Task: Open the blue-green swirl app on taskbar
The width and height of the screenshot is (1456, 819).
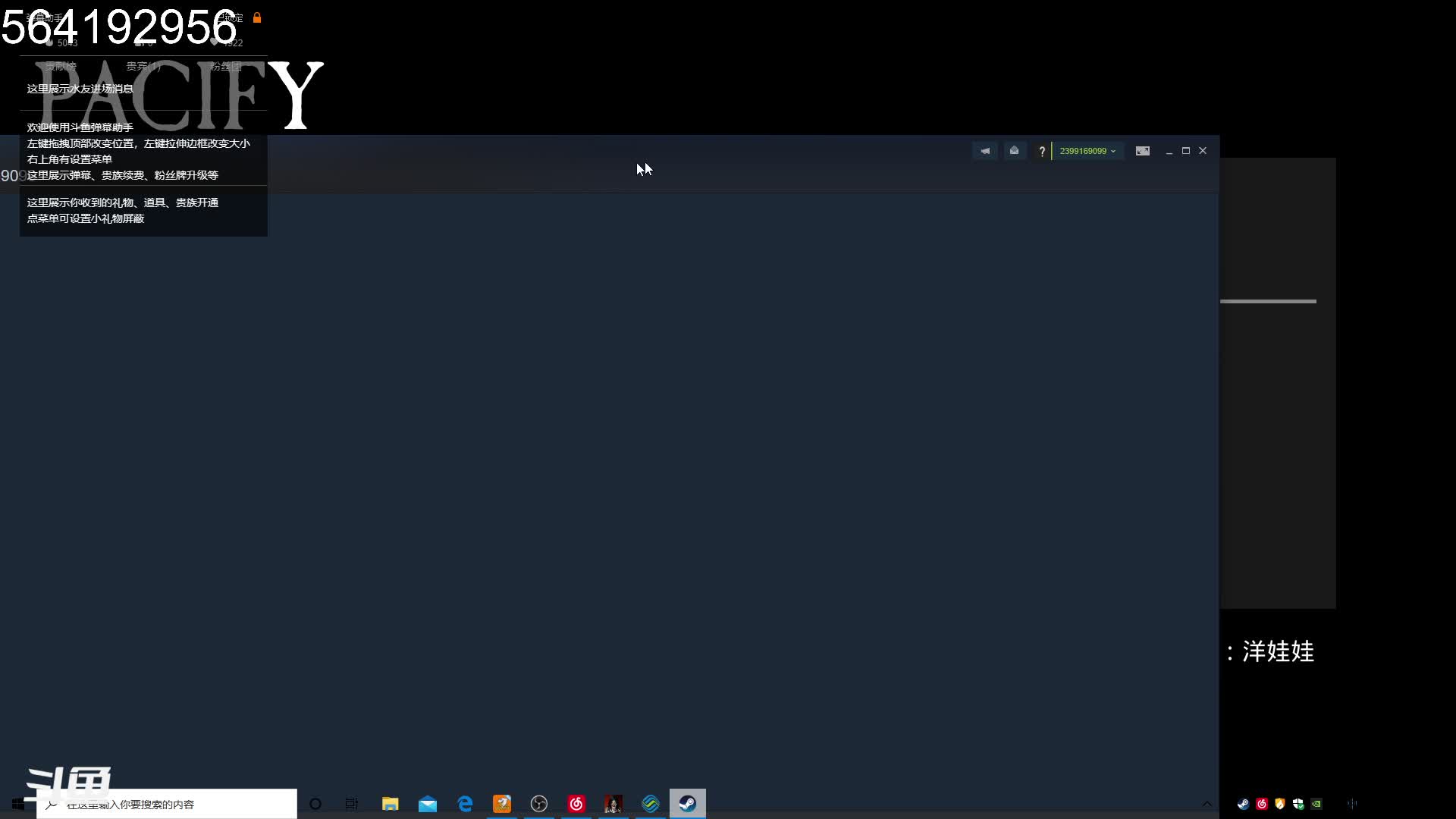Action: (651, 804)
